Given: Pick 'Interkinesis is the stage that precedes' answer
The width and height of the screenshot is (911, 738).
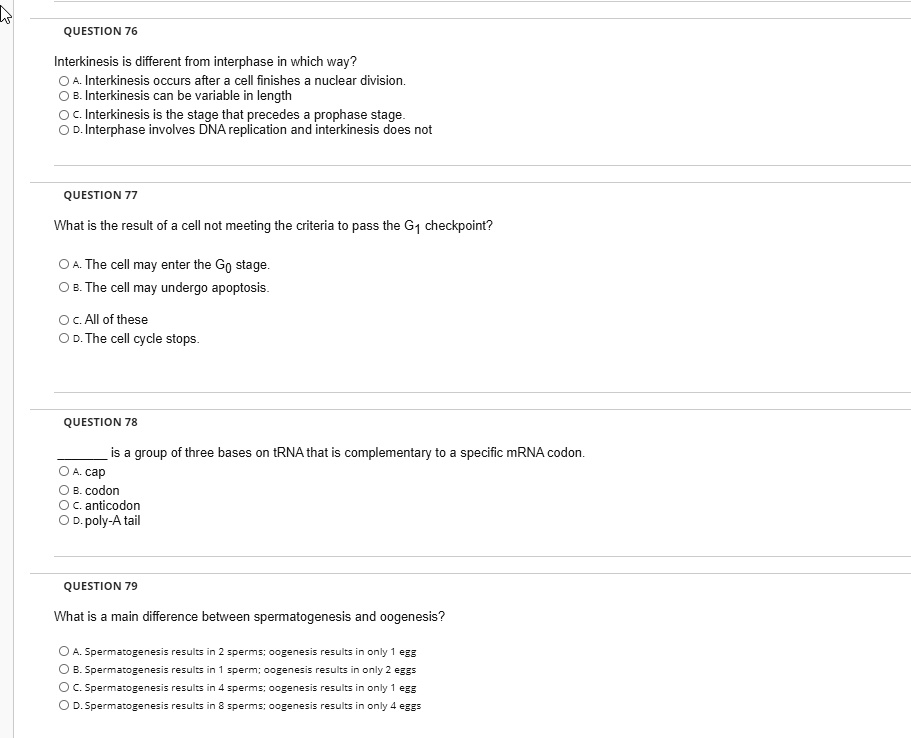Looking at the screenshot, I should point(64,116).
